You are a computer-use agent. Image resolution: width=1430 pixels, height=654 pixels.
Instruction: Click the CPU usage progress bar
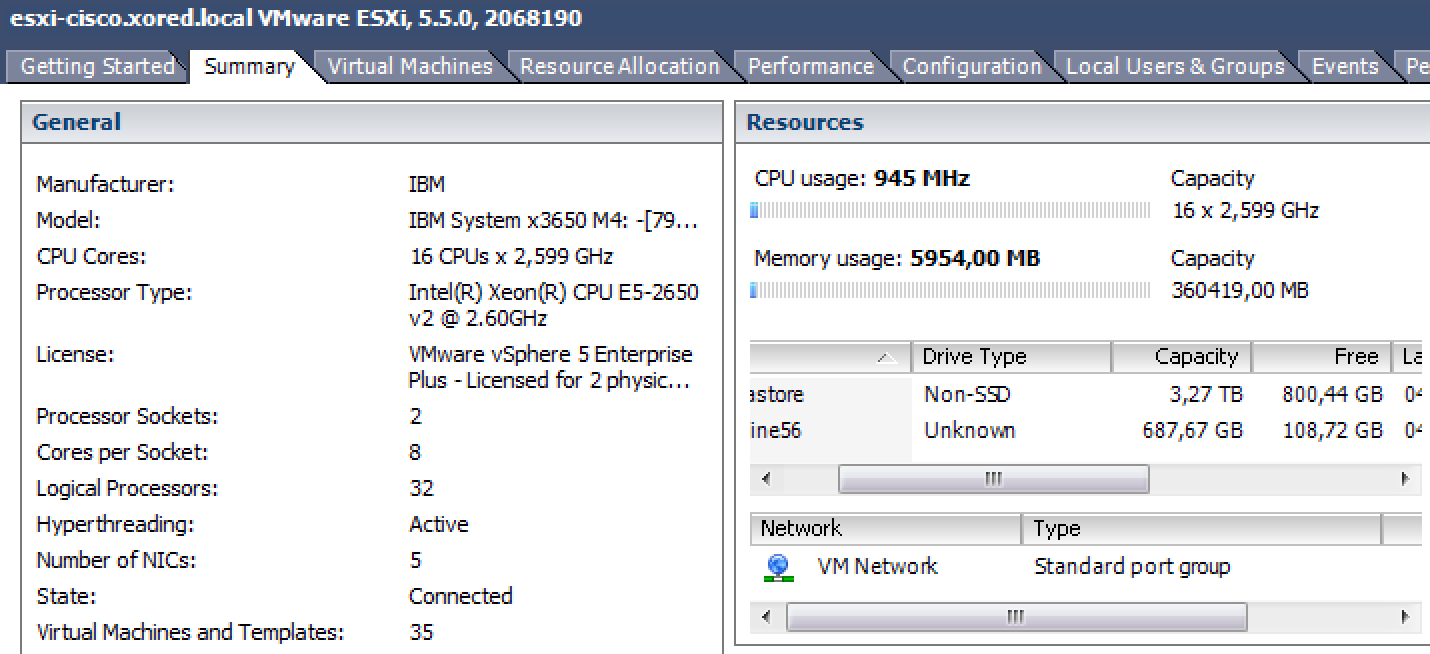[949, 211]
